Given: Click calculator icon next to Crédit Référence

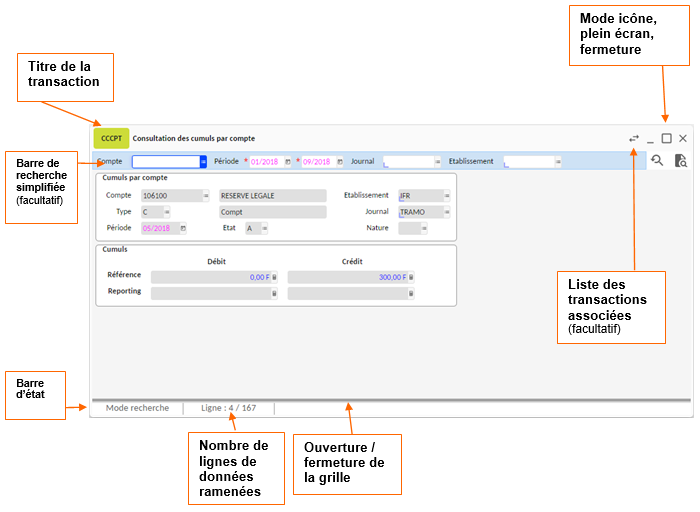Looking at the screenshot, I should pos(411,277).
